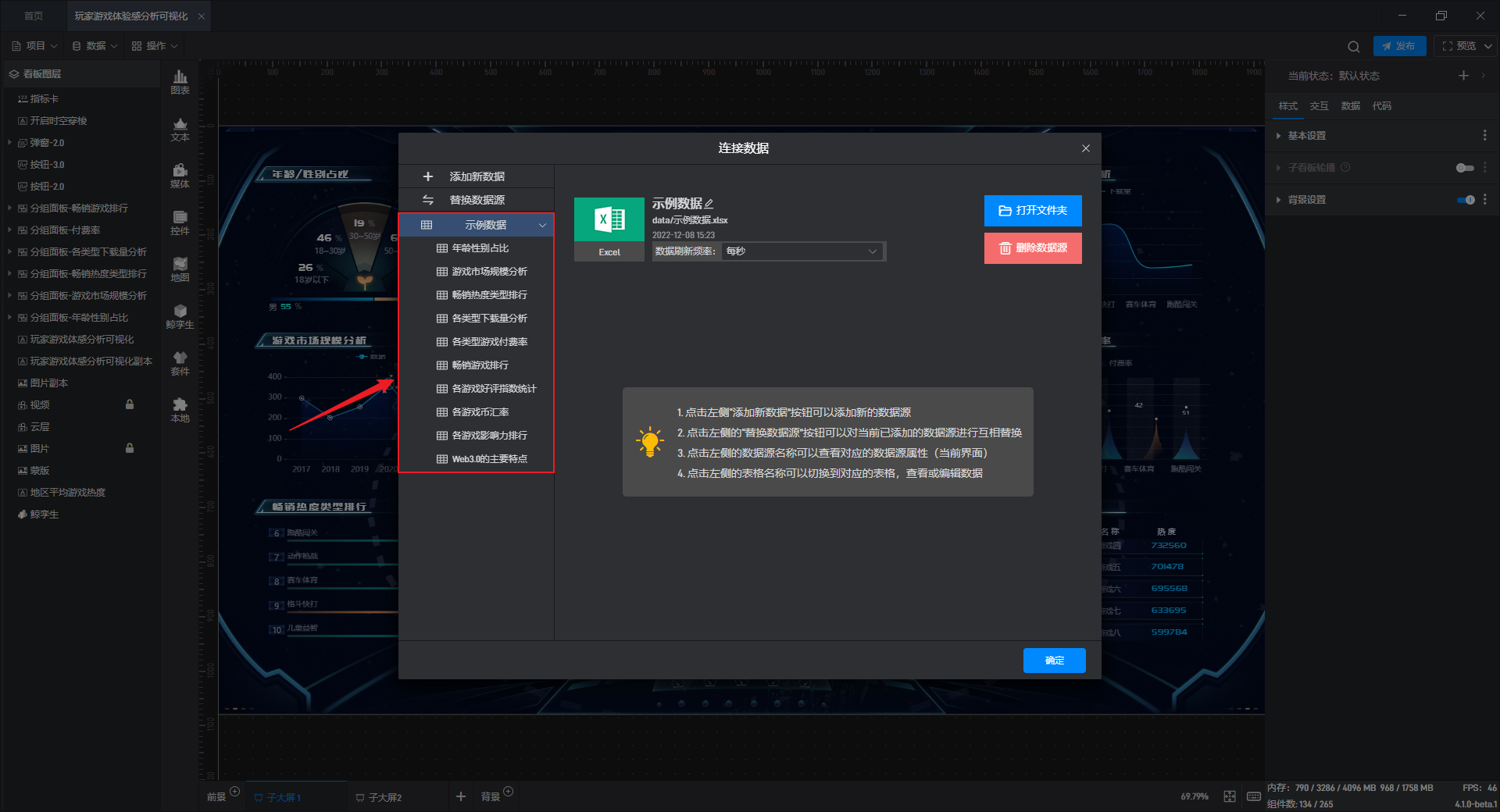The height and width of the screenshot is (812, 1500).
Task: Click the fit-to-screen icon in status bar
Action: [1230, 796]
